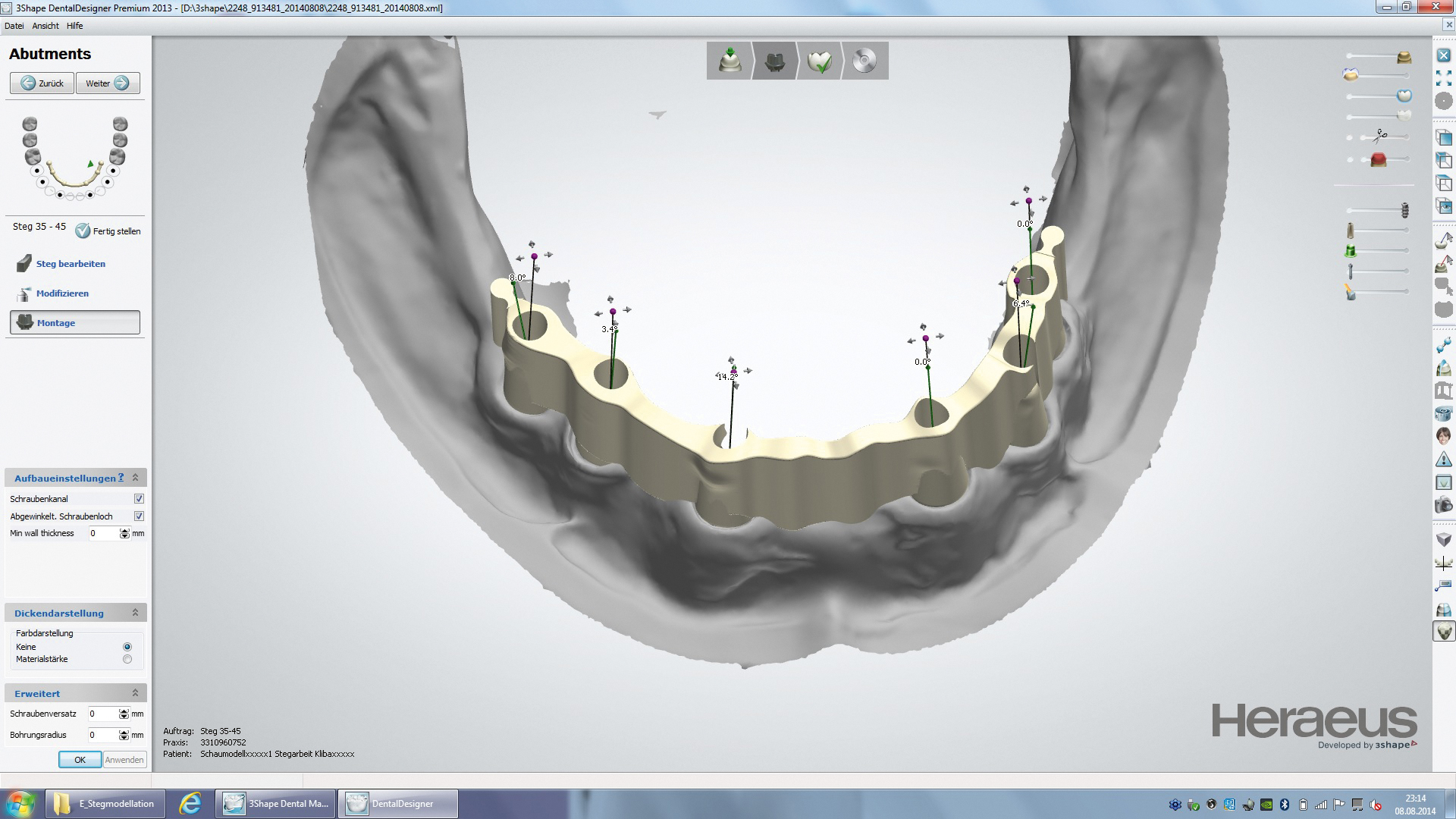Open the Ansicht menu
Viewport: 1456px width, 819px height.
(45, 26)
